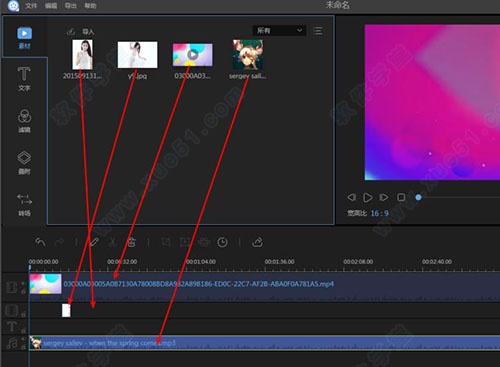Click the 00:01:04.00 mark on the ruler
The height and width of the screenshot is (367, 500).
201,262
